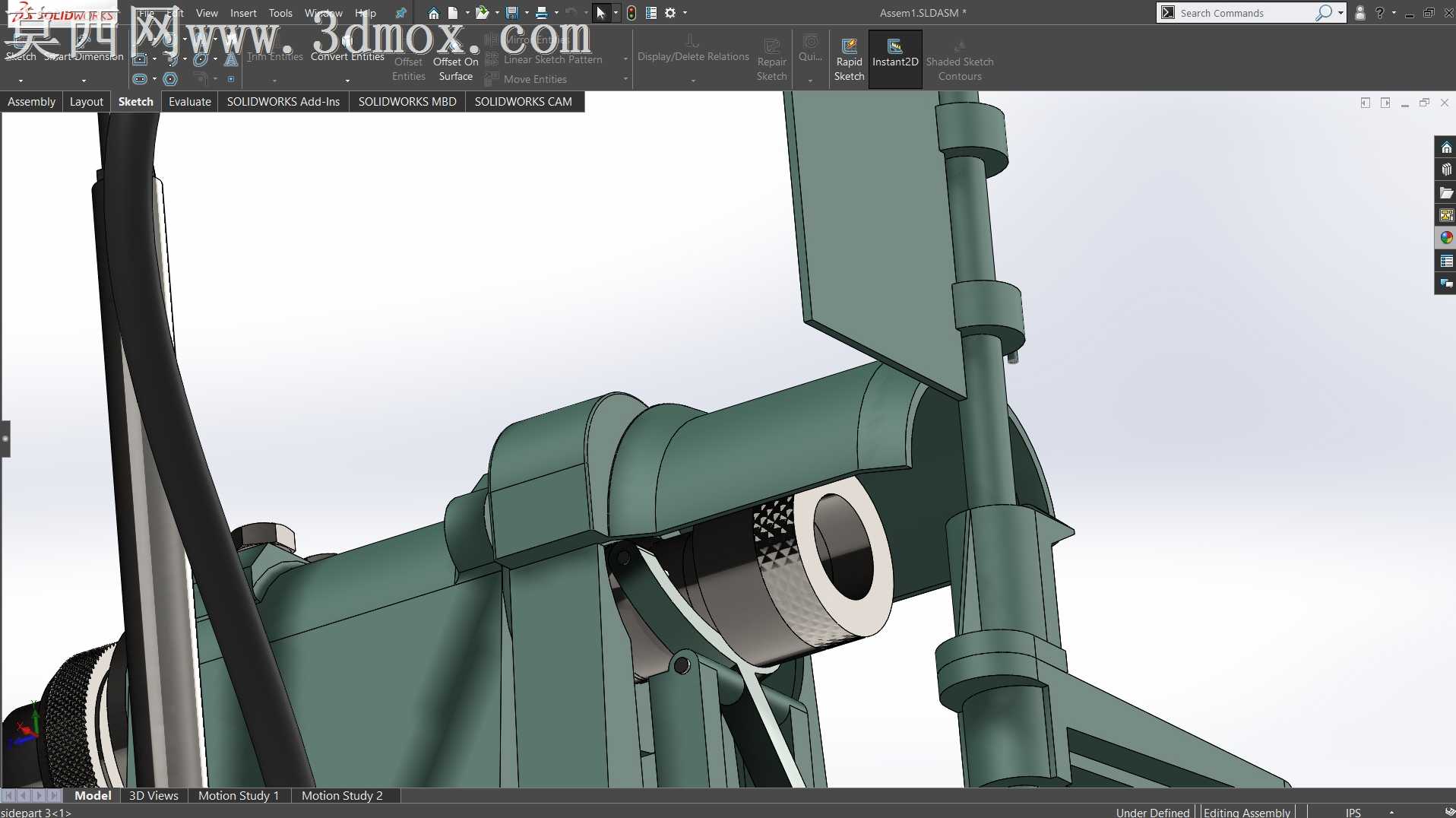Open the Insert menu
This screenshot has width=1456, height=818.
[x=243, y=13]
